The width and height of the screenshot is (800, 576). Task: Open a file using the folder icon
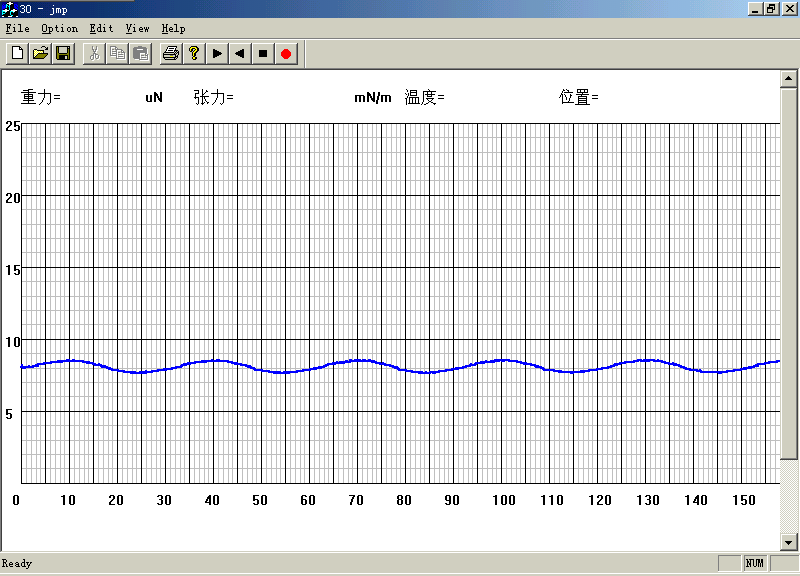[x=40, y=53]
